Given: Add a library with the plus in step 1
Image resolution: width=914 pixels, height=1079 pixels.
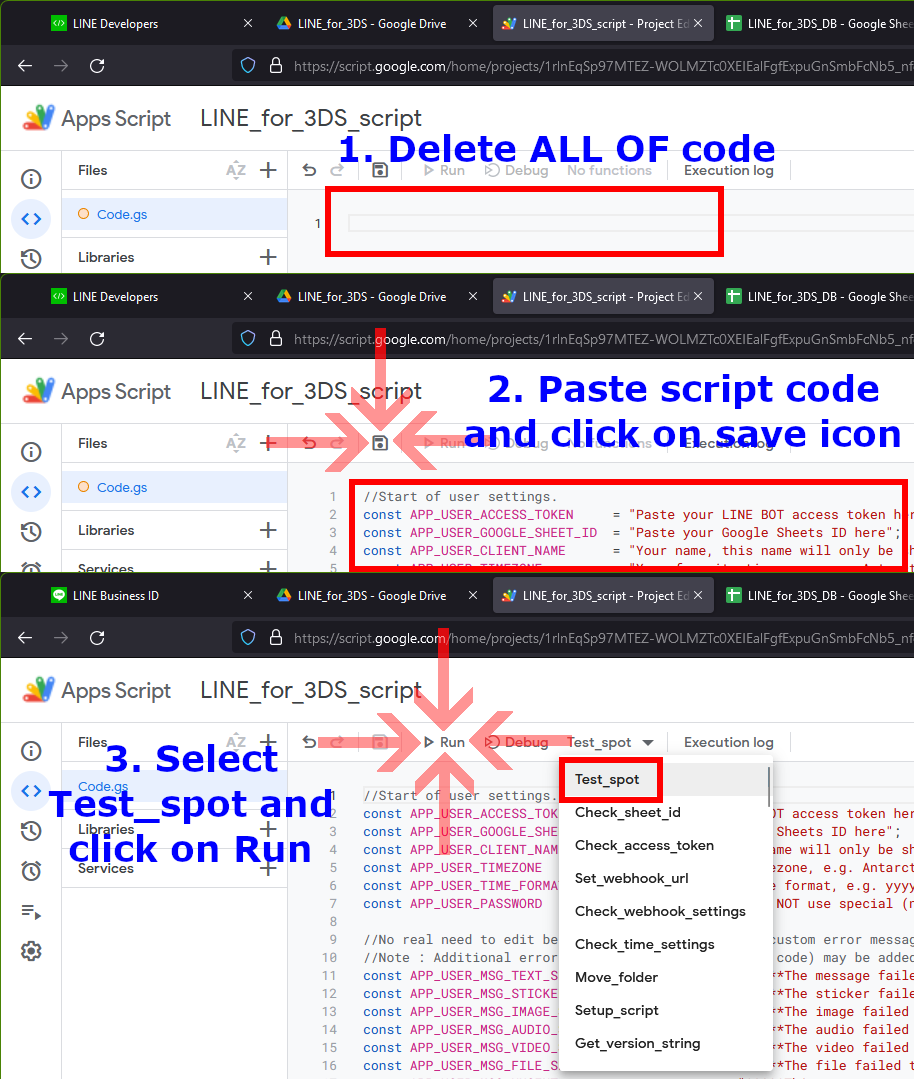Looking at the screenshot, I should (x=268, y=257).
